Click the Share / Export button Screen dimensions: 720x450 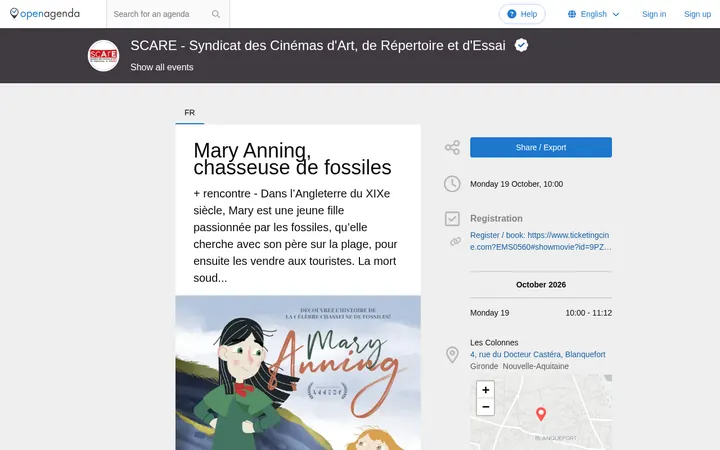pyautogui.click(x=540, y=147)
